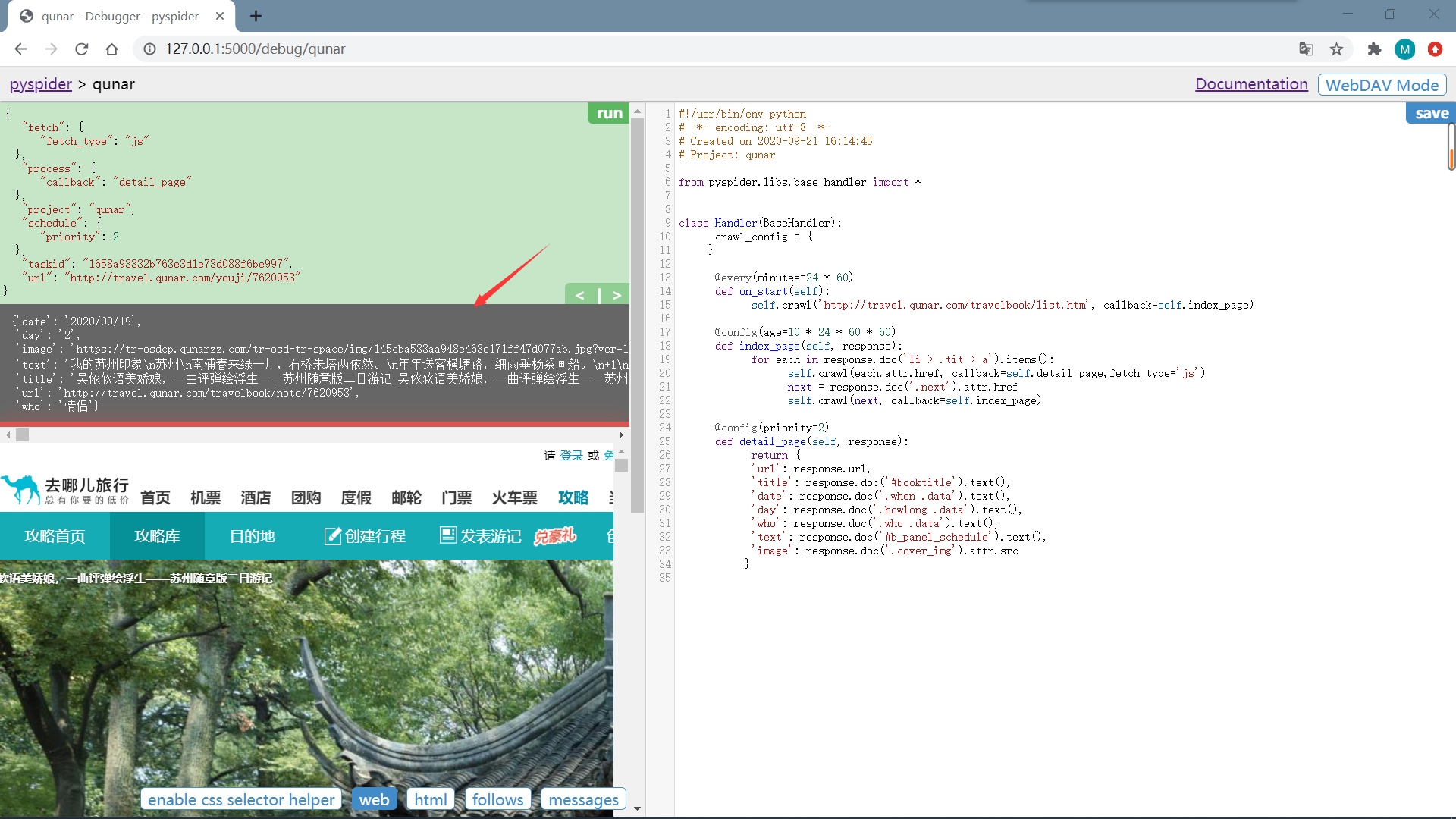Bookmark this page with the star icon
Screen dimensions: 1456x819
pos(1336,49)
